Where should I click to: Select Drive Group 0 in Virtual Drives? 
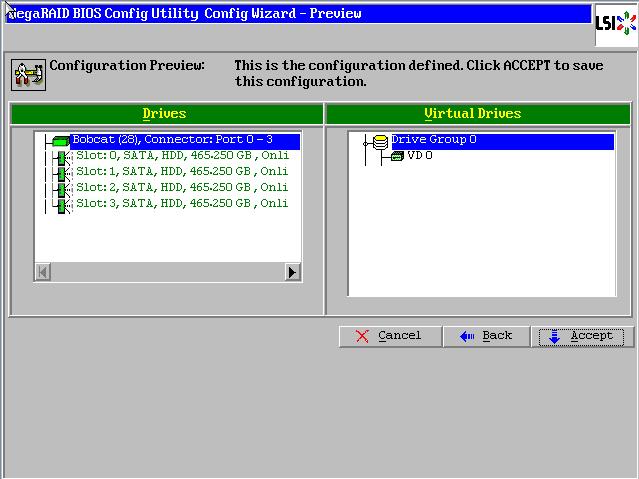[433, 140]
